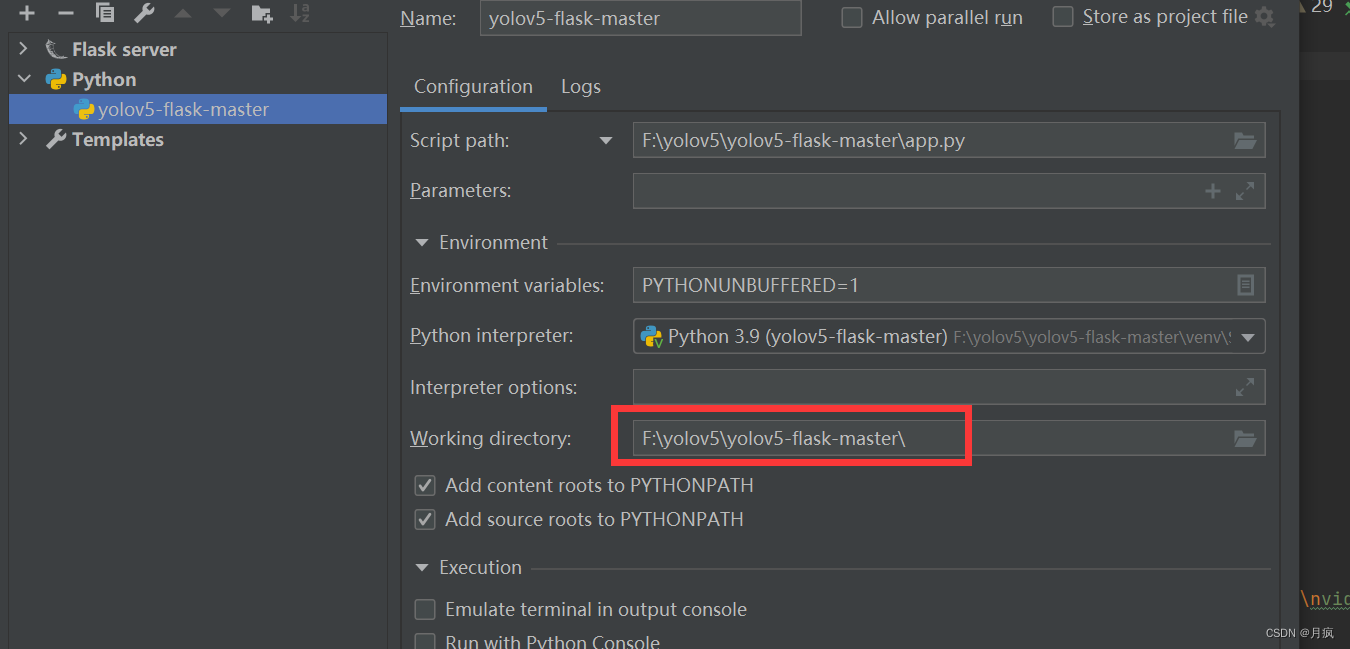
Task: Open the Script path type dropdown arrow
Action: (606, 141)
